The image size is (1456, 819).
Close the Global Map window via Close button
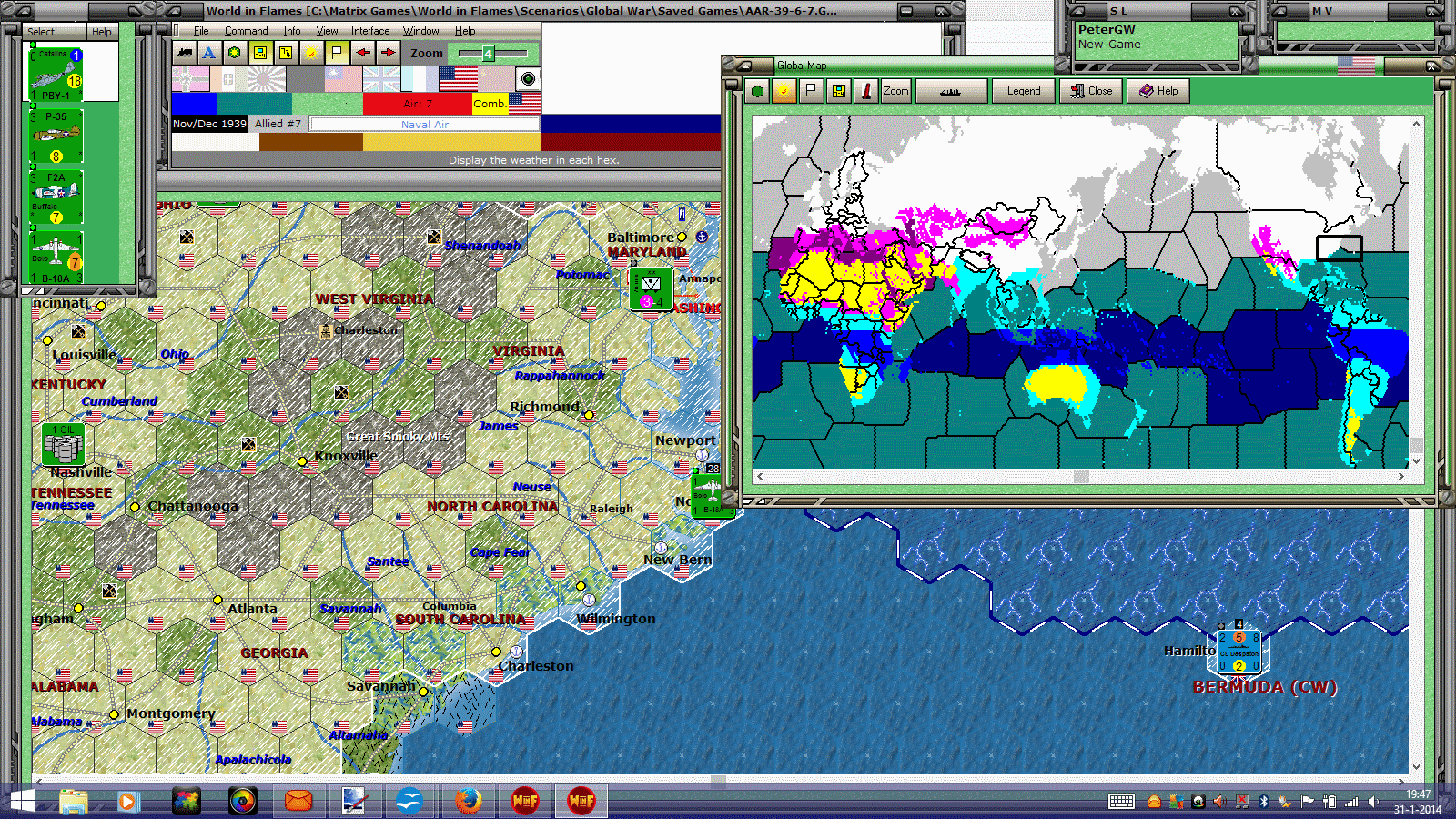[1091, 91]
